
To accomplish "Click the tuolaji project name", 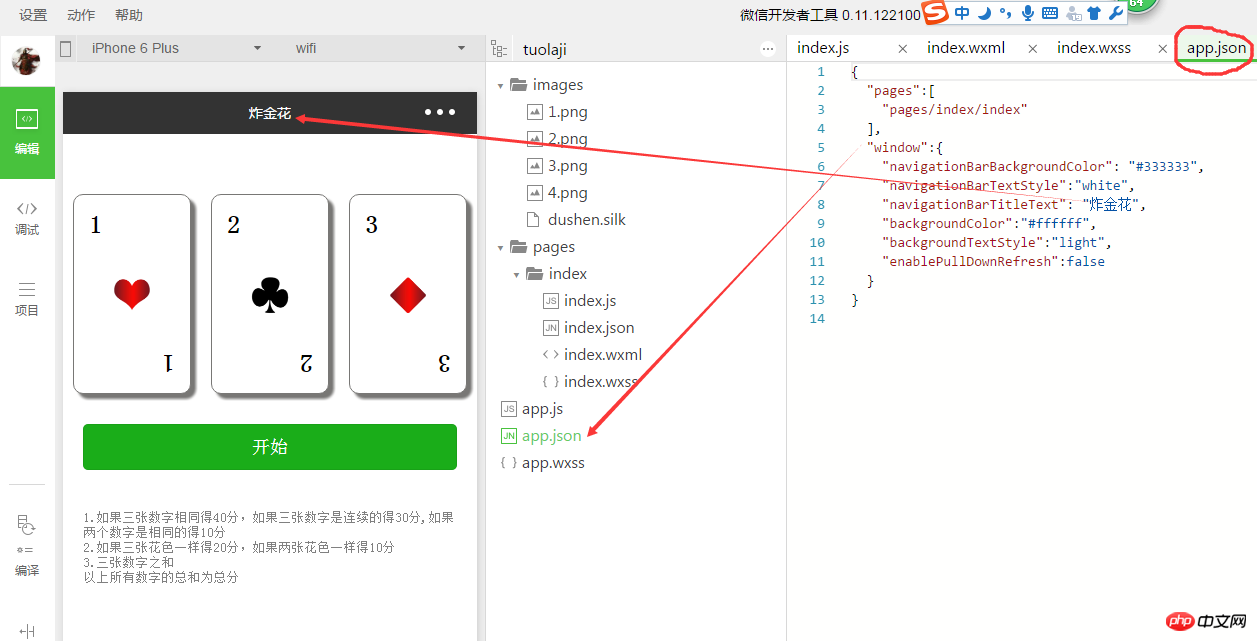I will [x=545, y=49].
